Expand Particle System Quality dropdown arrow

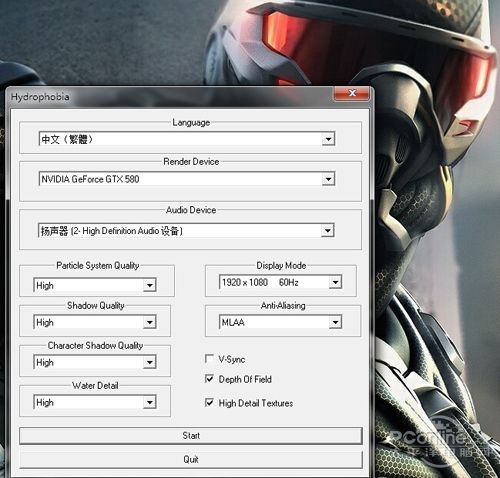click(x=150, y=285)
